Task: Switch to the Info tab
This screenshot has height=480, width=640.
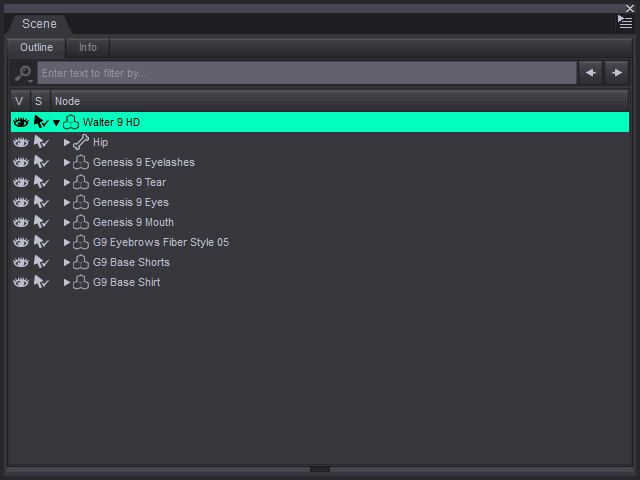Action: click(x=88, y=47)
